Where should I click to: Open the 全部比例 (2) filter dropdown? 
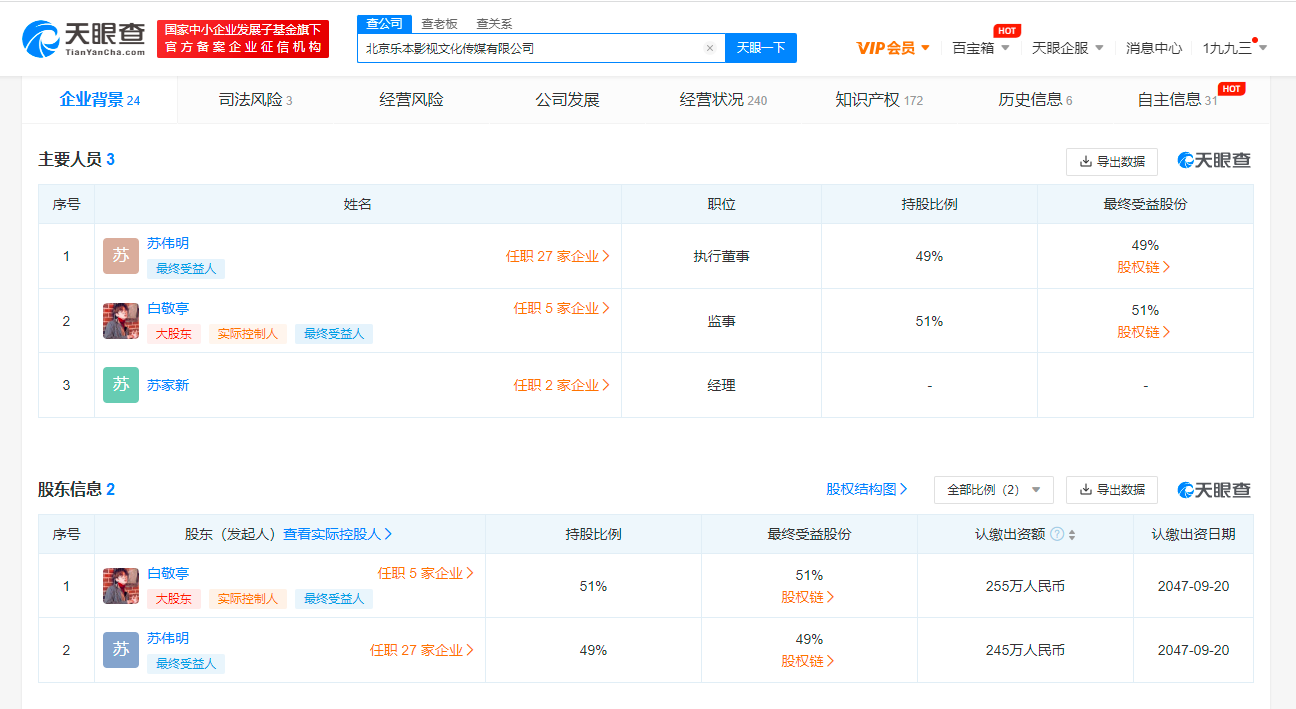[x=993, y=490]
